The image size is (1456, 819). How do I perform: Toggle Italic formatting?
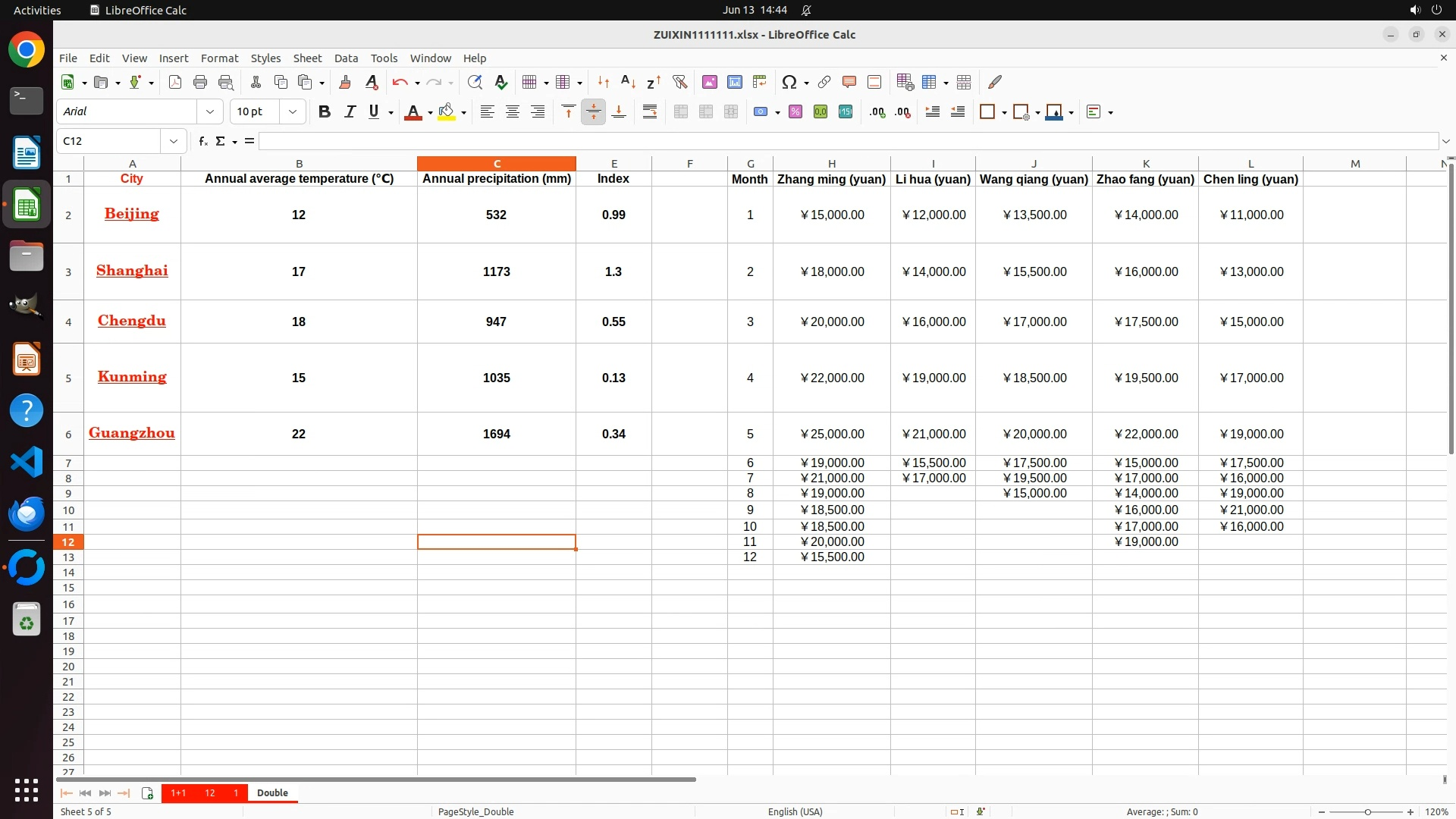(x=350, y=111)
